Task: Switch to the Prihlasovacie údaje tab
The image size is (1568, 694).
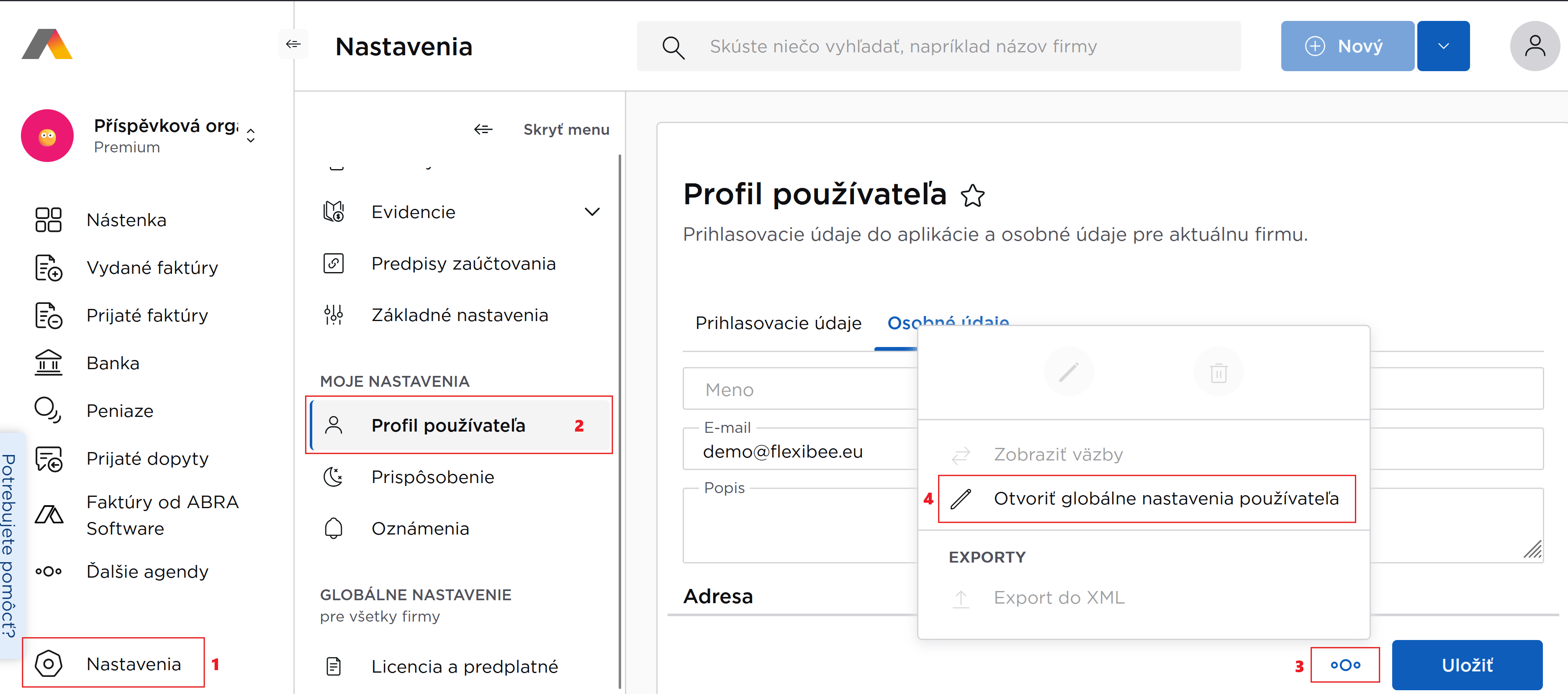Action: [778, 323]
